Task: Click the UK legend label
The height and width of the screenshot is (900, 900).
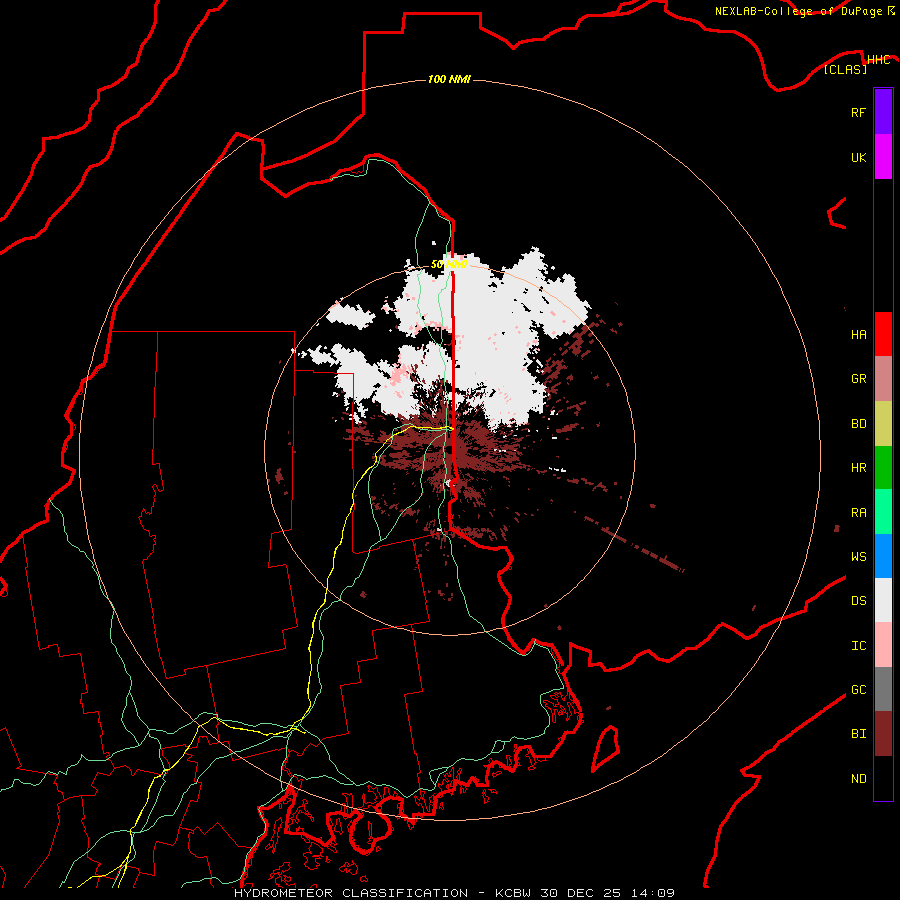Action: click(x=858, y=157)
